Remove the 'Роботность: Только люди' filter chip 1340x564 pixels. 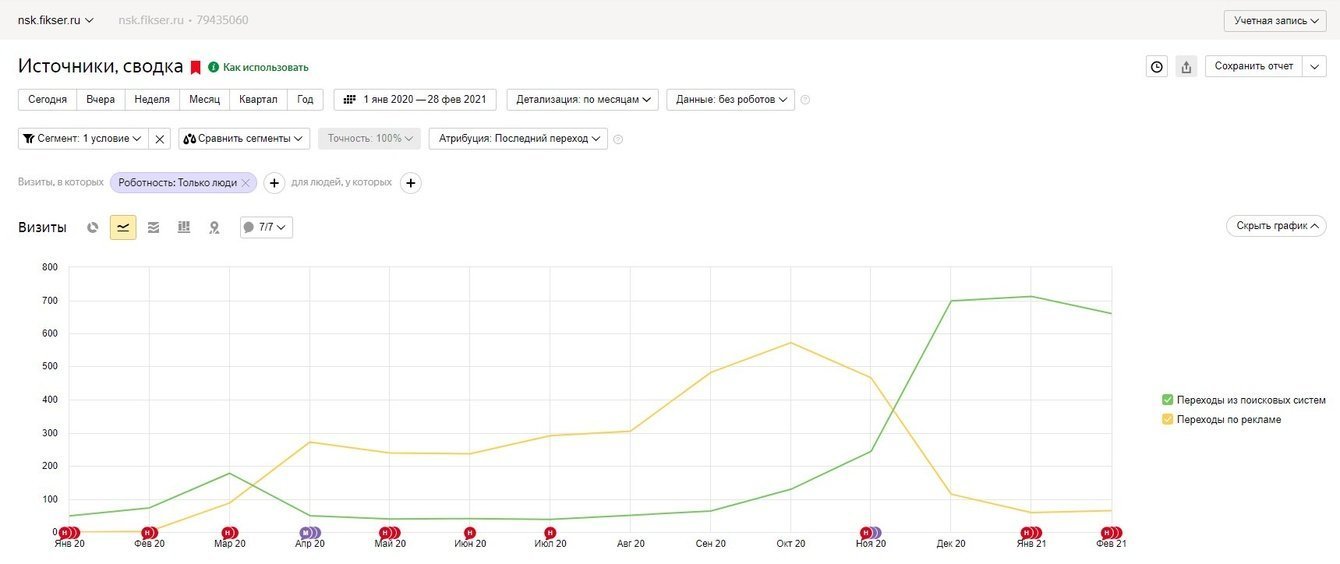pos(246,183)
